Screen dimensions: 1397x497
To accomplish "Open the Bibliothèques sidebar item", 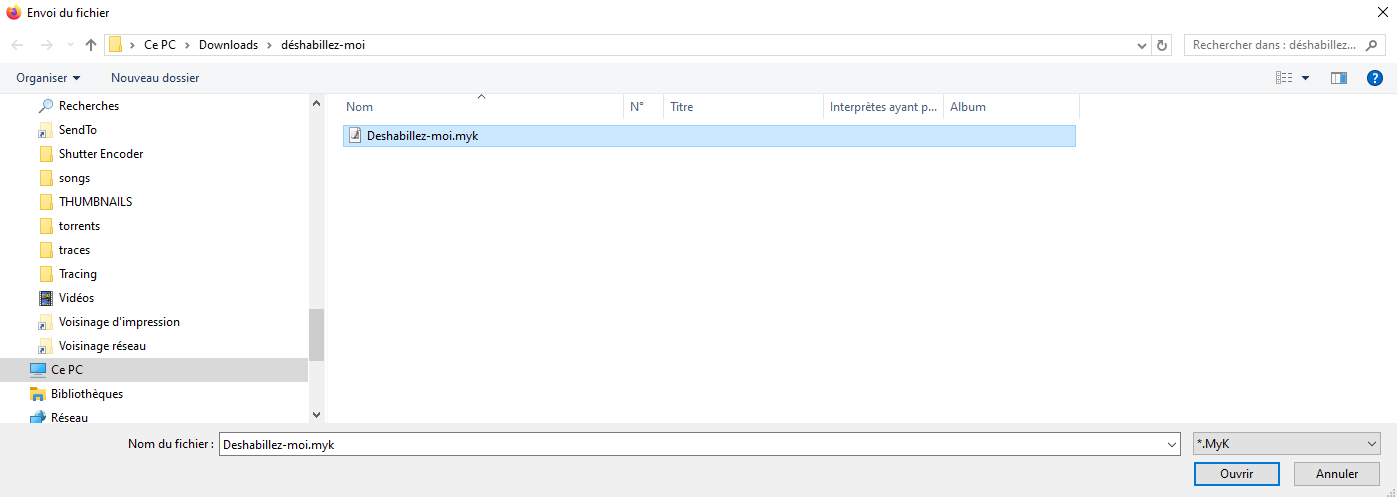I will click(x=86, y=394).
